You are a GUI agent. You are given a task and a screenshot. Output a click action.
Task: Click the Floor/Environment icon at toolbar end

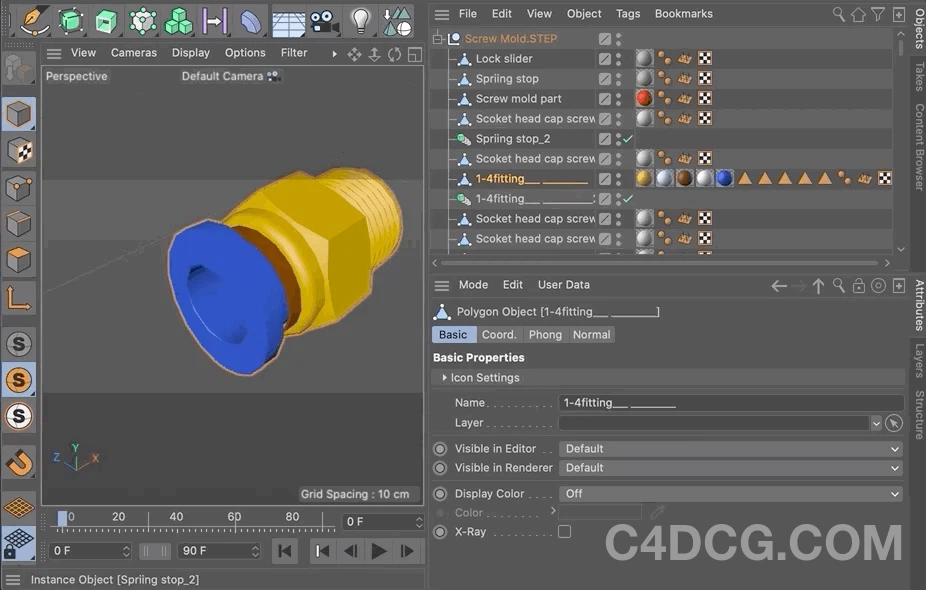pos(398,18)
